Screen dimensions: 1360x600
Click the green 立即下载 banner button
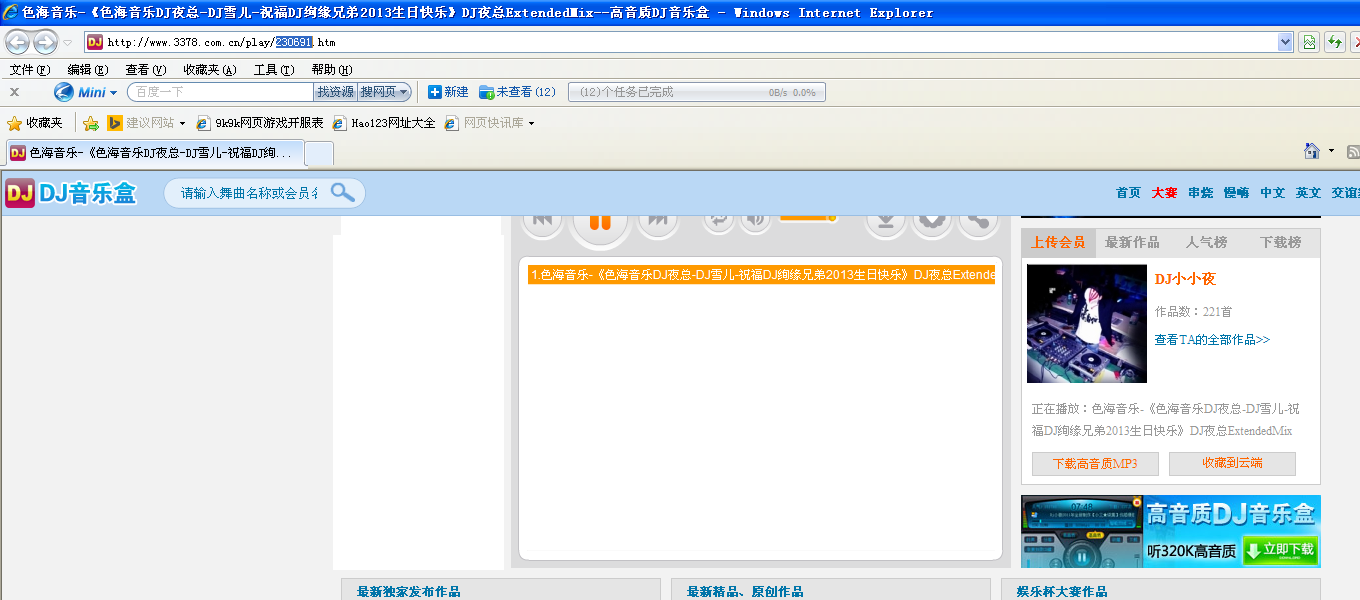pos(1281,550)
